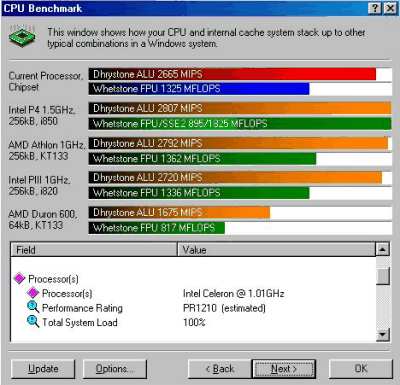Screen dimensions: 400x385
Task: Click the magnifier icon next to Performance Rating
Action: [33, 307]
